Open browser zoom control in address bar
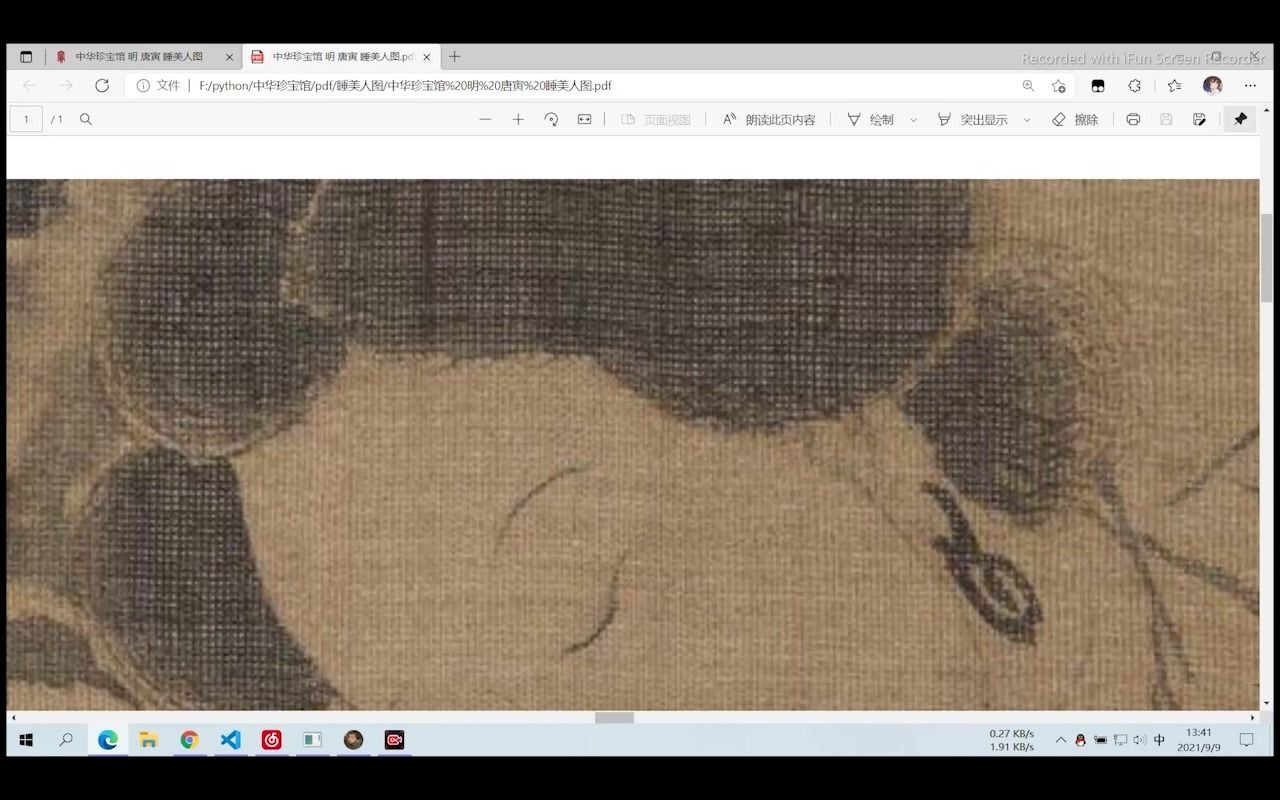 tap(1028, 86)
